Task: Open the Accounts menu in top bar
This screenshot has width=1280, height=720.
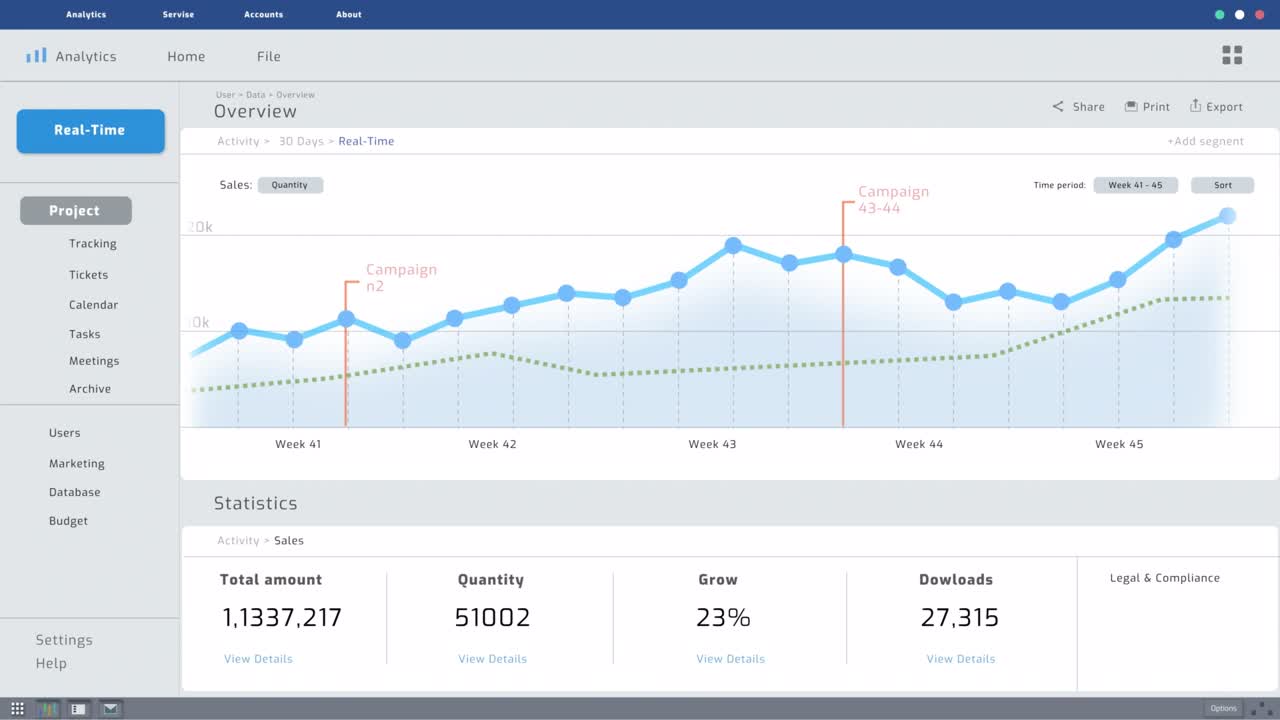Action: [x=263, y=15]
